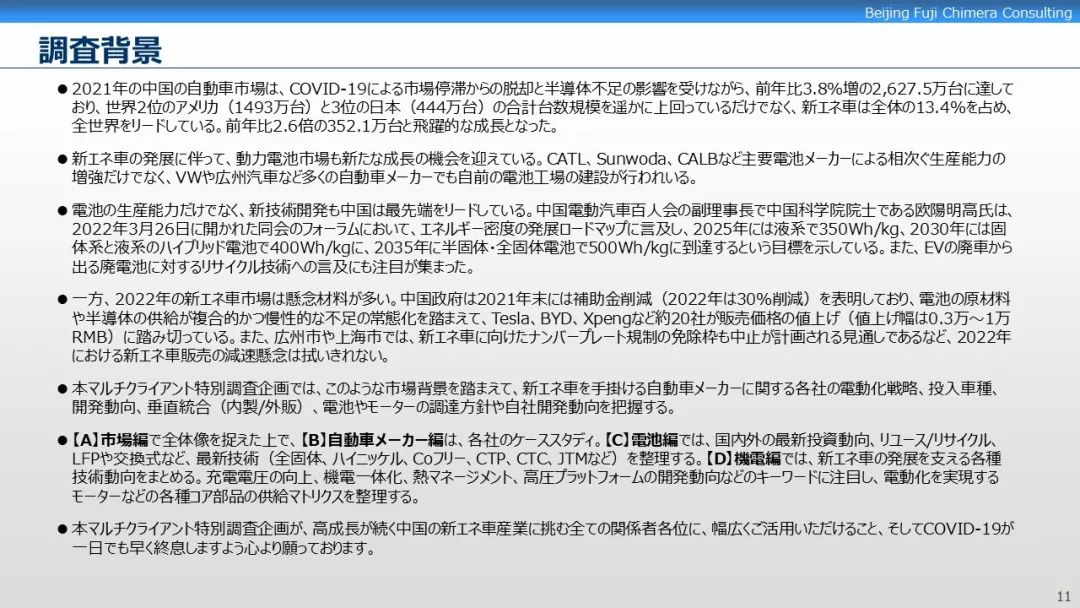Click the paragraph starting 2021年の中国の自動車市場は
1080x608 pixels.
[x=543, y=107]
